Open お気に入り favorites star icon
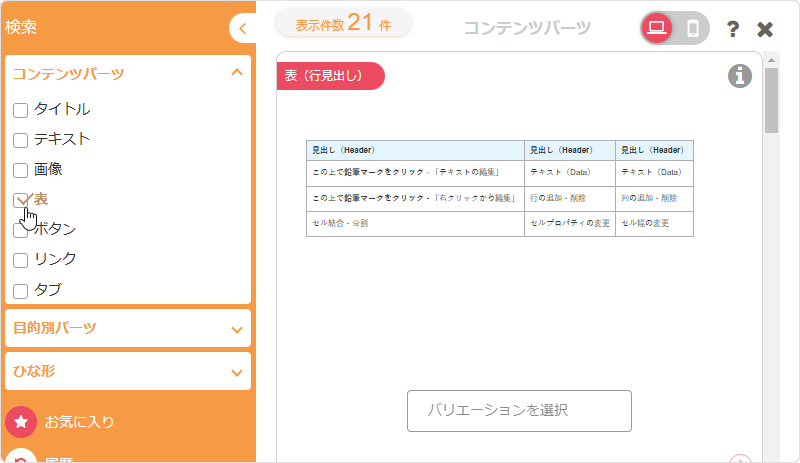 [x=21, y=422]
